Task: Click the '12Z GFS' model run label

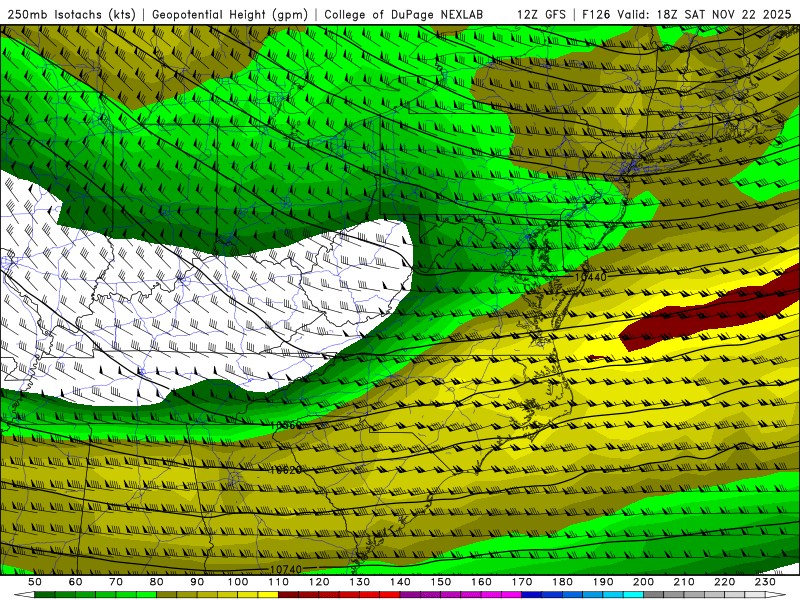Action: point(541,14)
